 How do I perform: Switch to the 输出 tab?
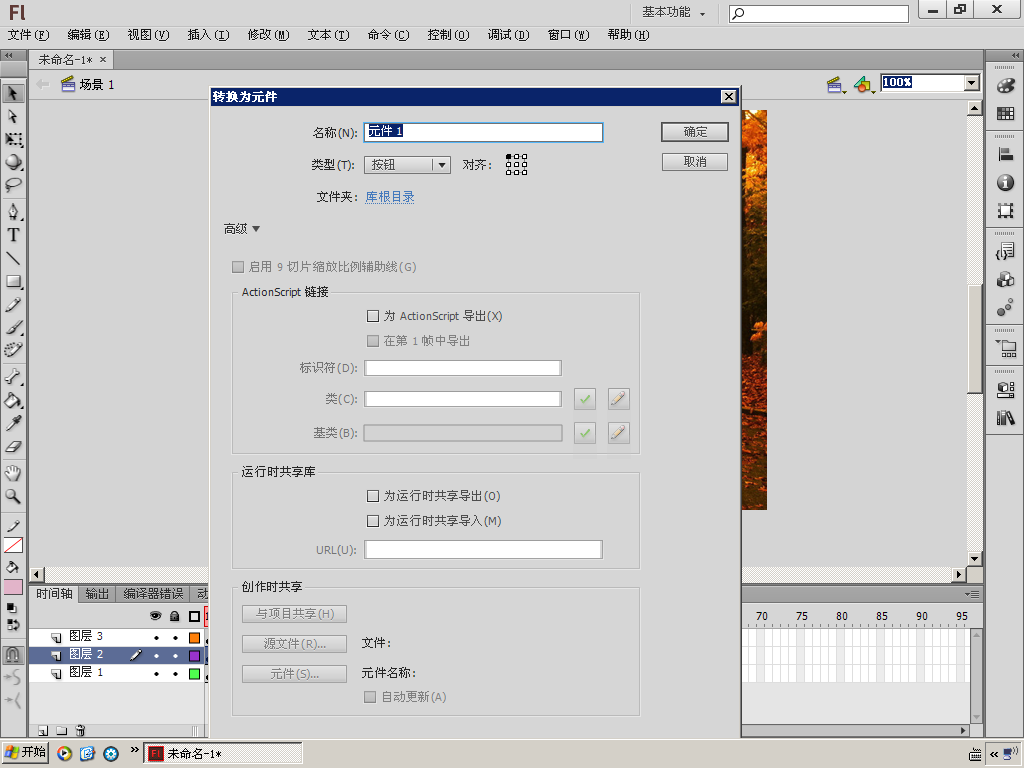[x=97, y=594]
